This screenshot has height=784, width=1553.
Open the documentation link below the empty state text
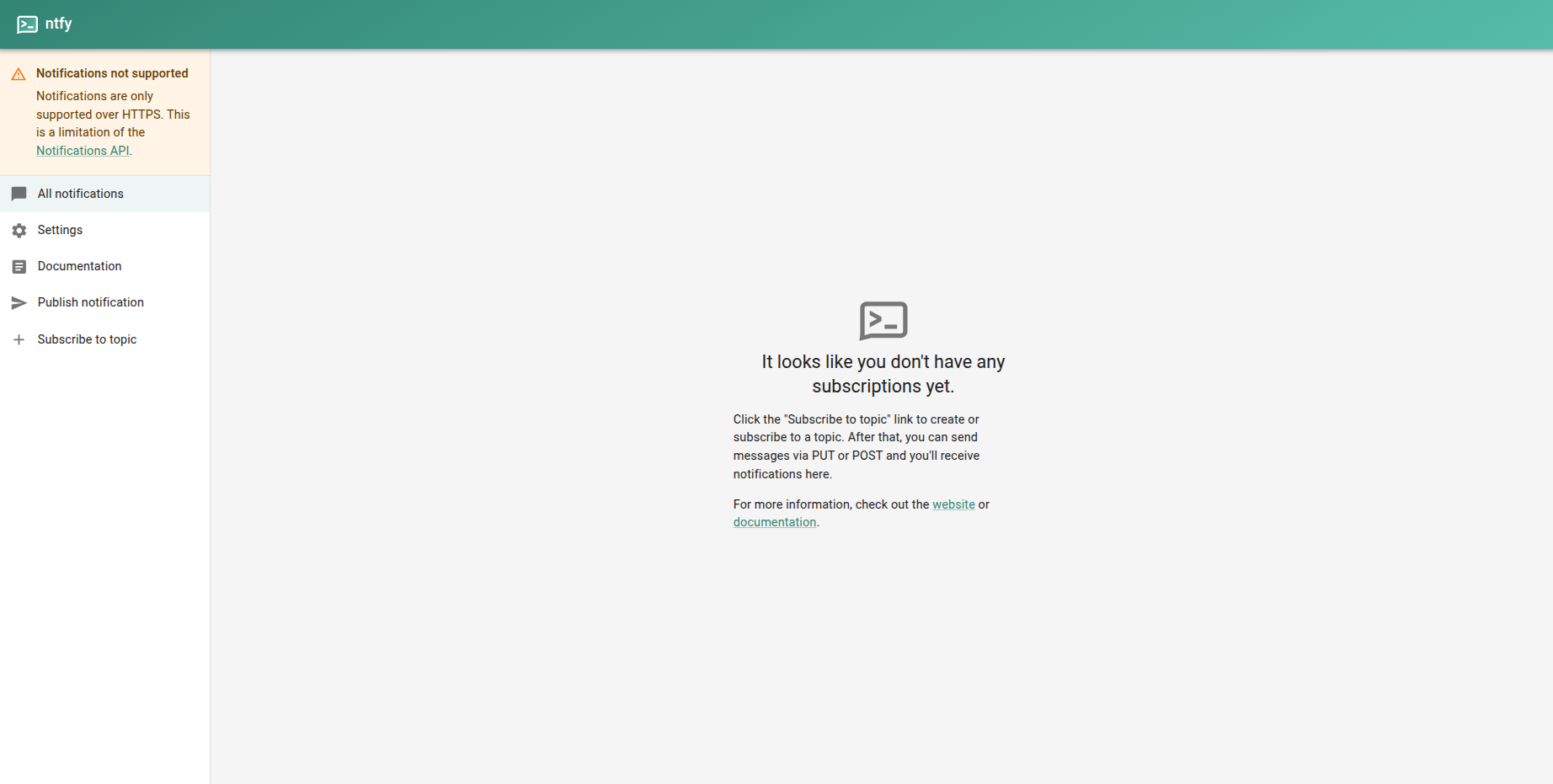[774, 521]
